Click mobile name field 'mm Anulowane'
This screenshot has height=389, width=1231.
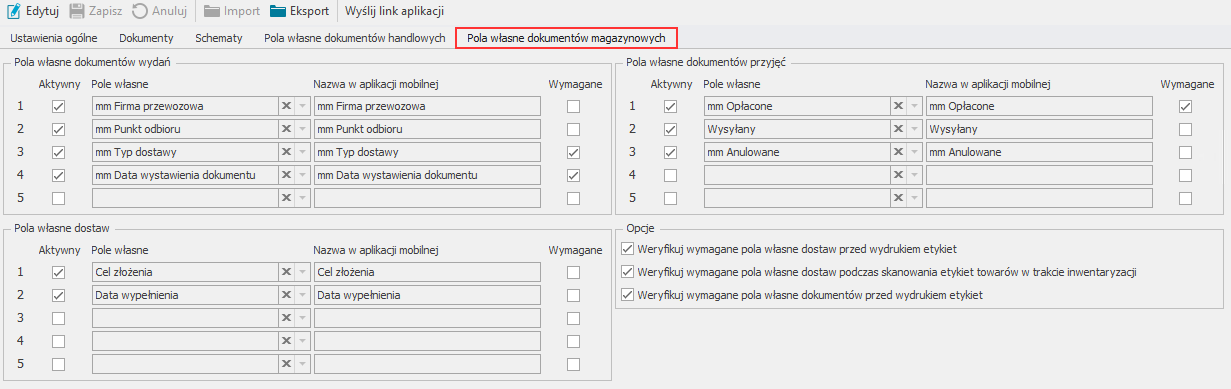coord(1039,152)
